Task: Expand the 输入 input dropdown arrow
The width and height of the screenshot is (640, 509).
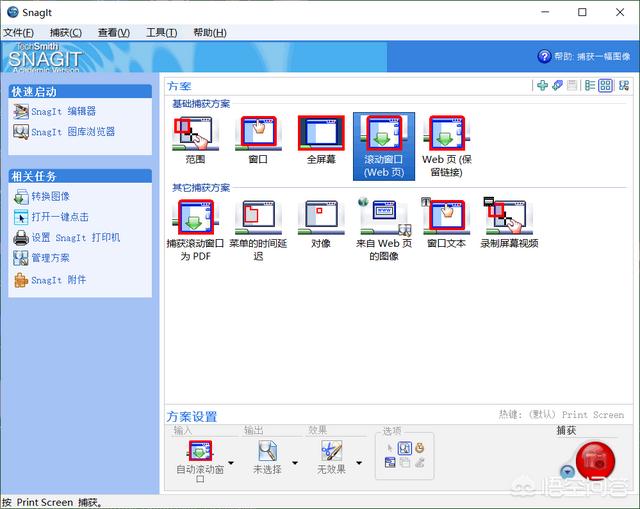Action: (231, 463)
